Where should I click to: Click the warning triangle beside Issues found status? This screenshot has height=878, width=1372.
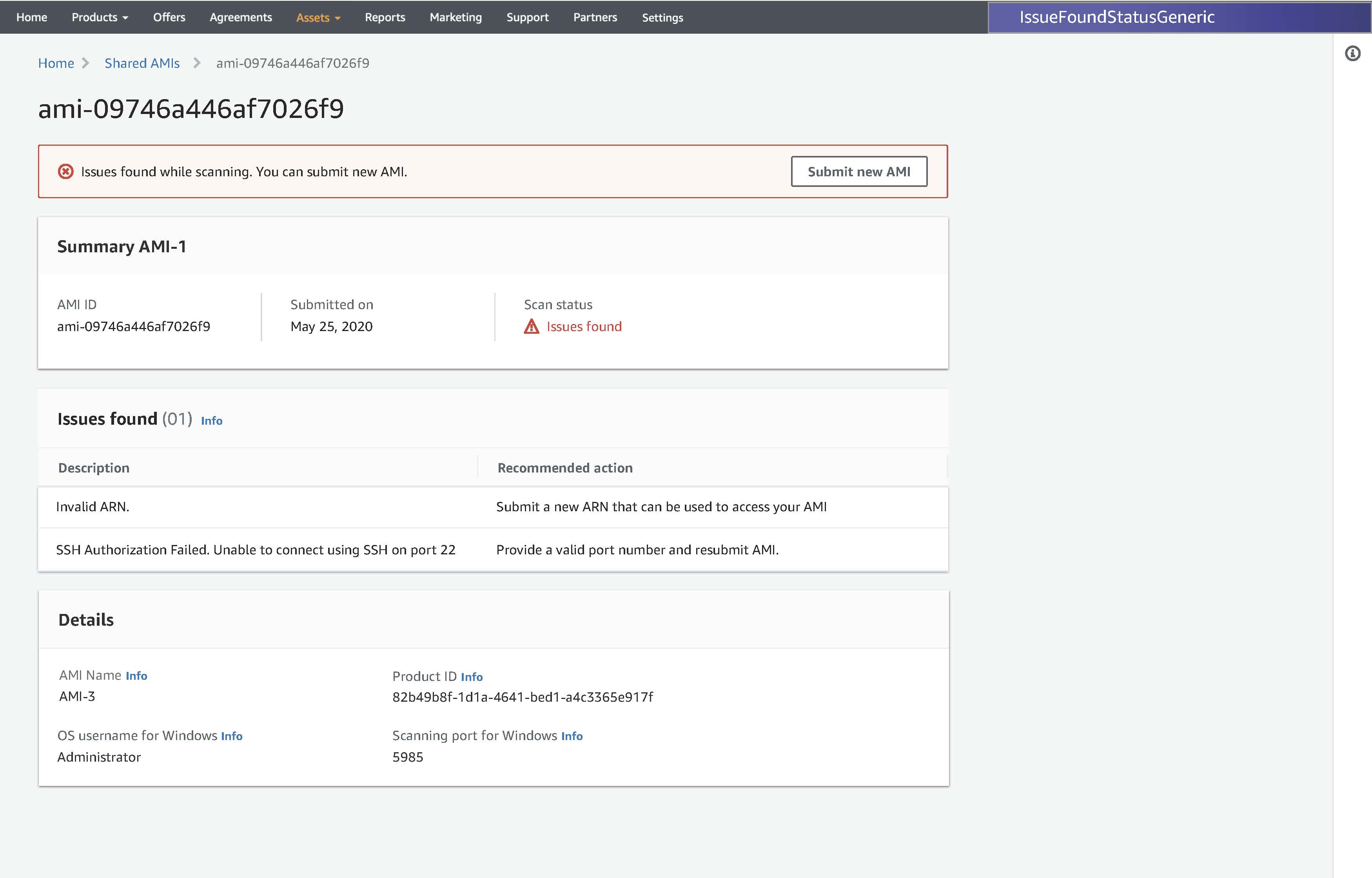[x=531, y=327]
